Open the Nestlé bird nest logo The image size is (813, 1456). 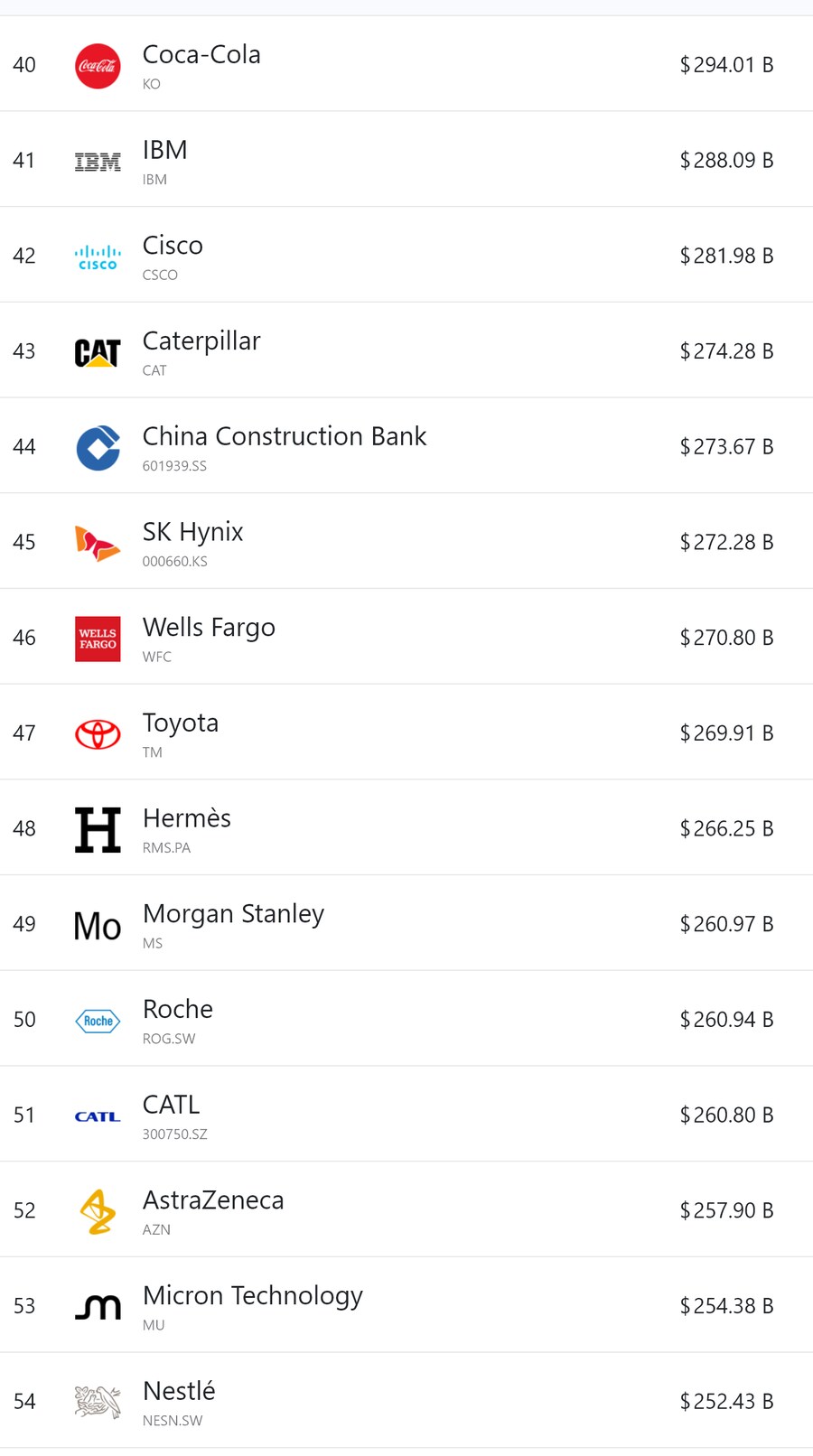click(98, 1402)
